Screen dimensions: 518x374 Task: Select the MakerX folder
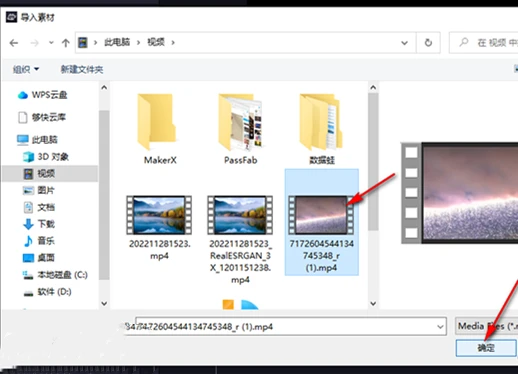(159, 129)
